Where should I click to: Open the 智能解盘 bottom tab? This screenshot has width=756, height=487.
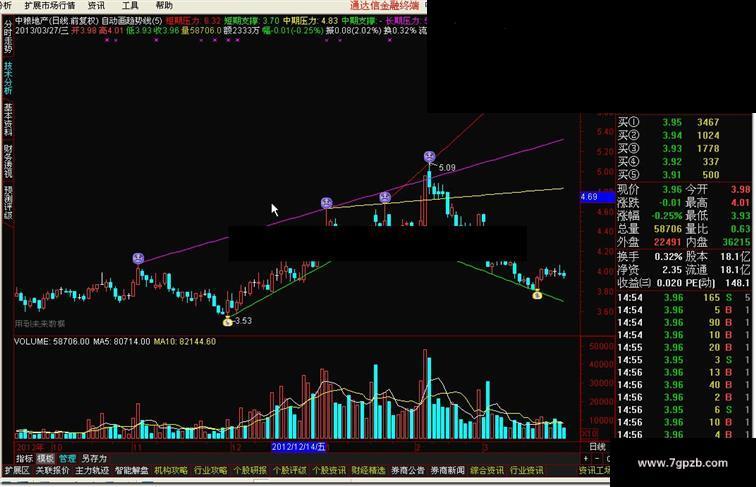point(131,470)
